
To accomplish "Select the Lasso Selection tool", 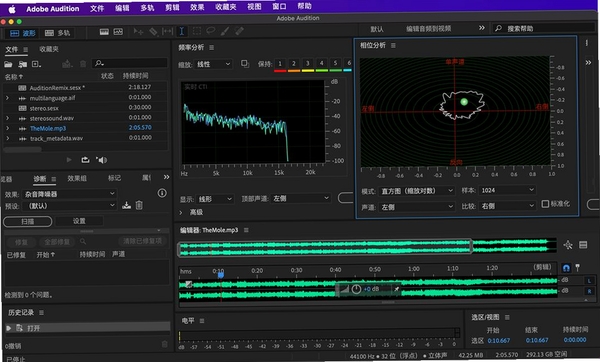I will tap(210, 31).
